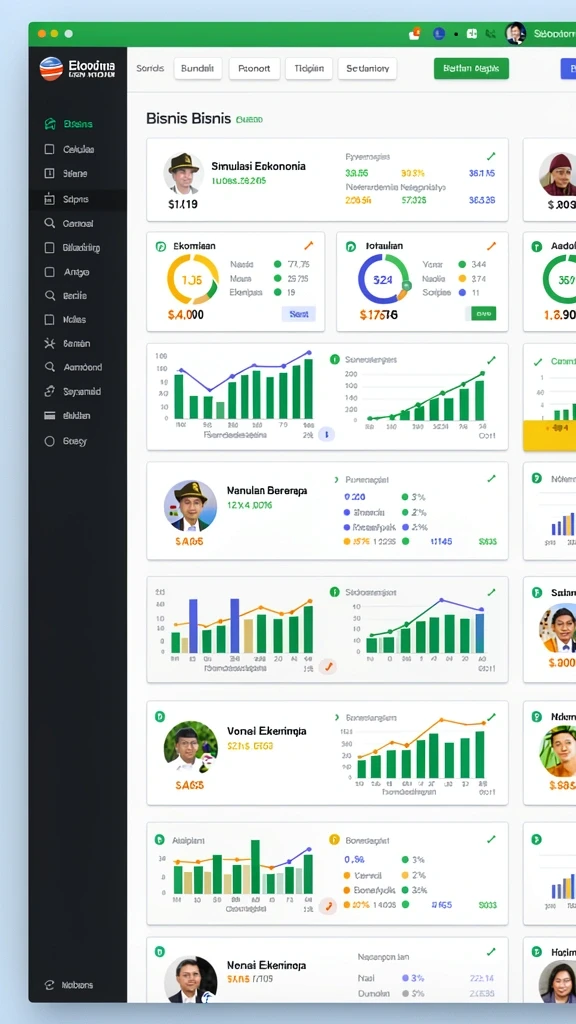576x1024 pixels.
Task: Click the orange notification icon in the top bar
Action: 415,34
